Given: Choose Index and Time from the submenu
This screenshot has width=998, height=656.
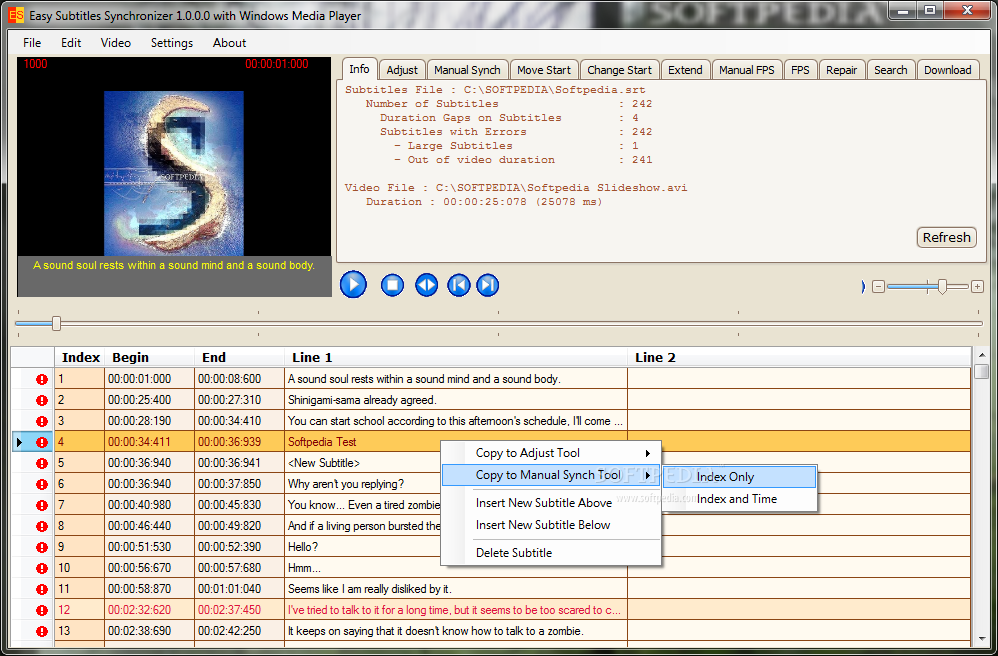Looking at the screenshot, I should 739,499.
